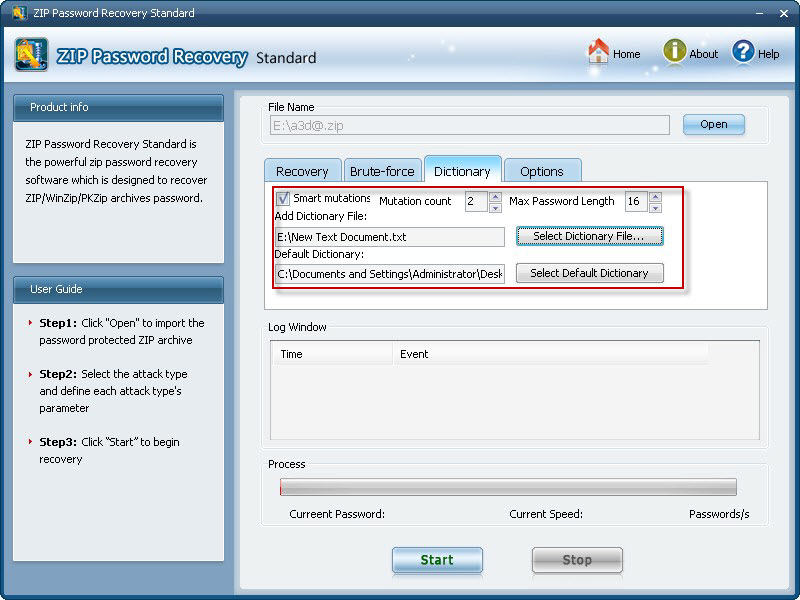Screen dimensions: 800x600
Task: Click the Step1 text in User Guide
Action: coord(121,332)
